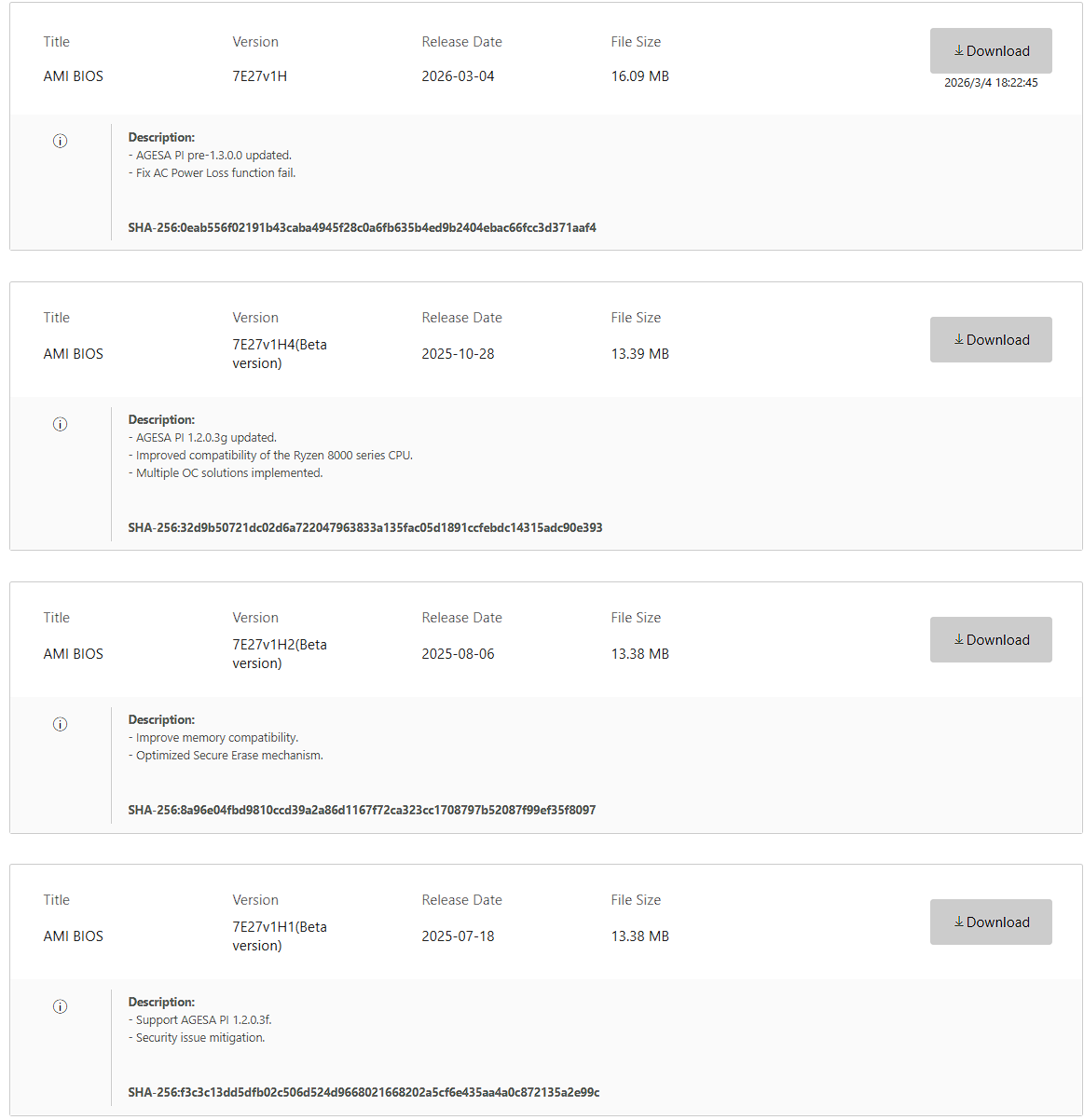Click the release date 2025-08-06
Image resolution: width=1084 pixels, height=1120 pixels.
[x=458, y=654]
